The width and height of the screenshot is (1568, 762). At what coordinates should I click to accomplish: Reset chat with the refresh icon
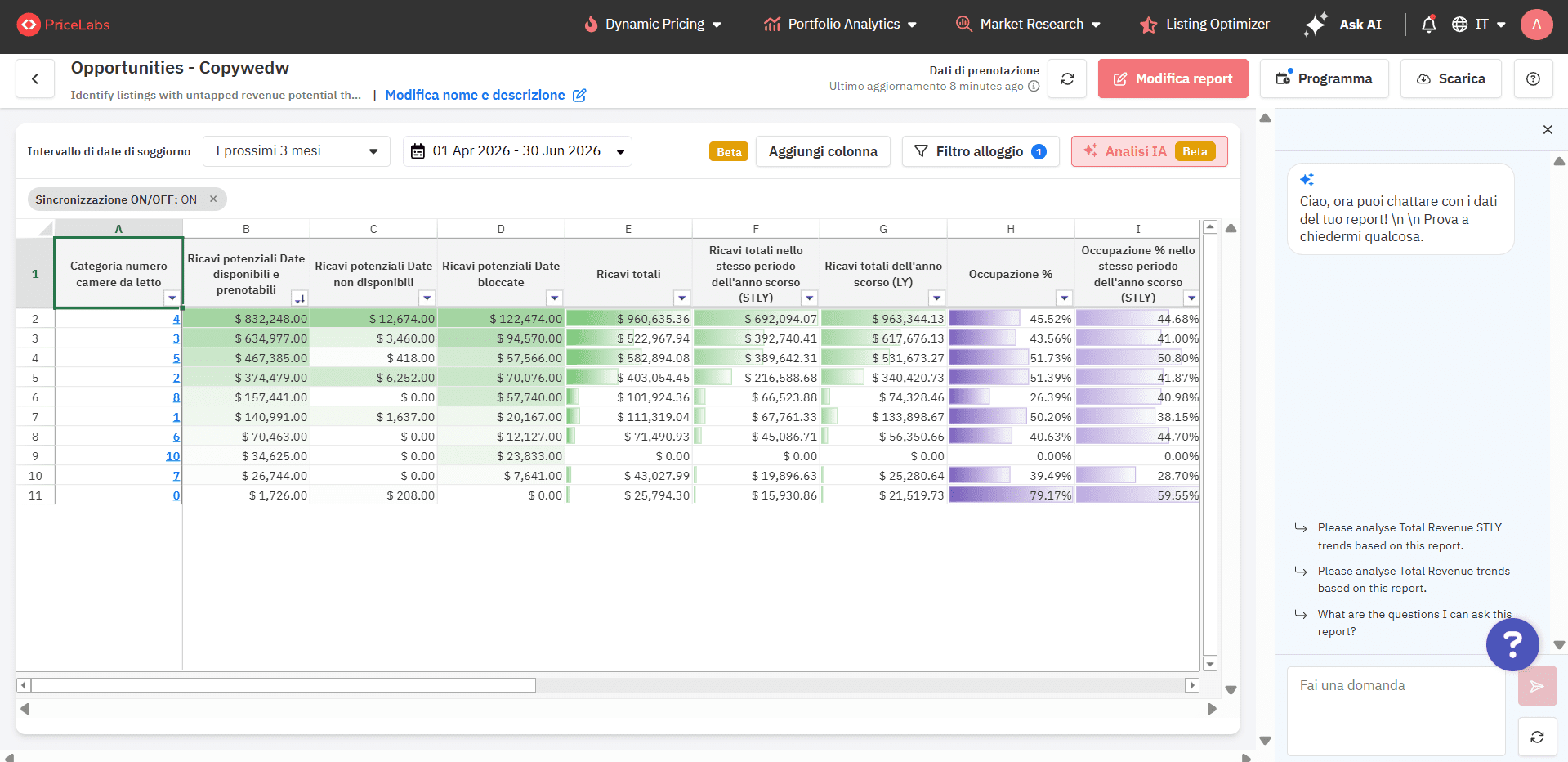1537,737
